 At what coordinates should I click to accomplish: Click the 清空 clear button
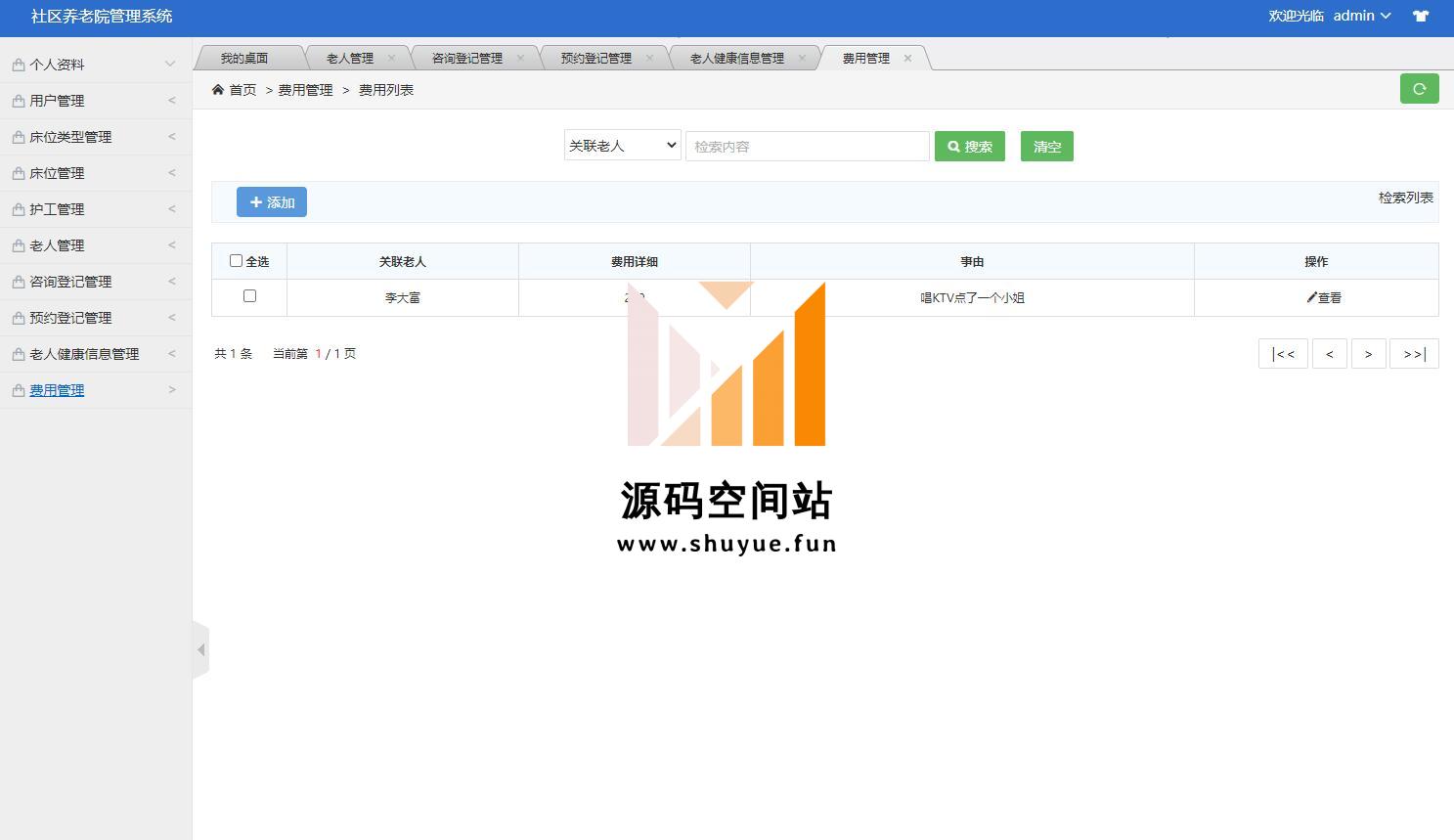click(x=1047, y=146)
